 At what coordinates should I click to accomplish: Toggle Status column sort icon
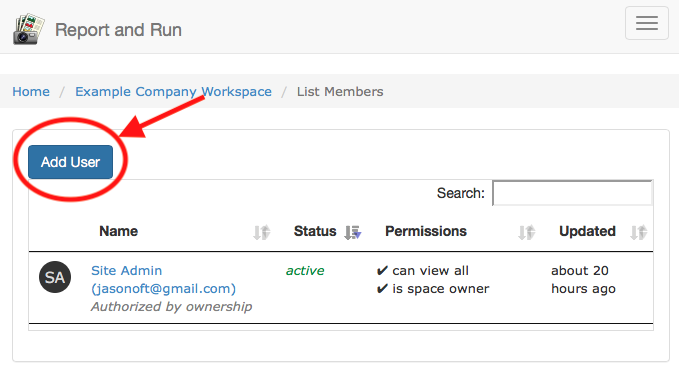(x=352, y=232)
